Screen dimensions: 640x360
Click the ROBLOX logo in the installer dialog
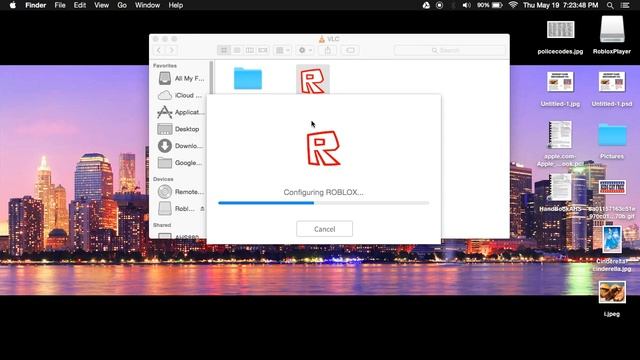tap(323, 148)
